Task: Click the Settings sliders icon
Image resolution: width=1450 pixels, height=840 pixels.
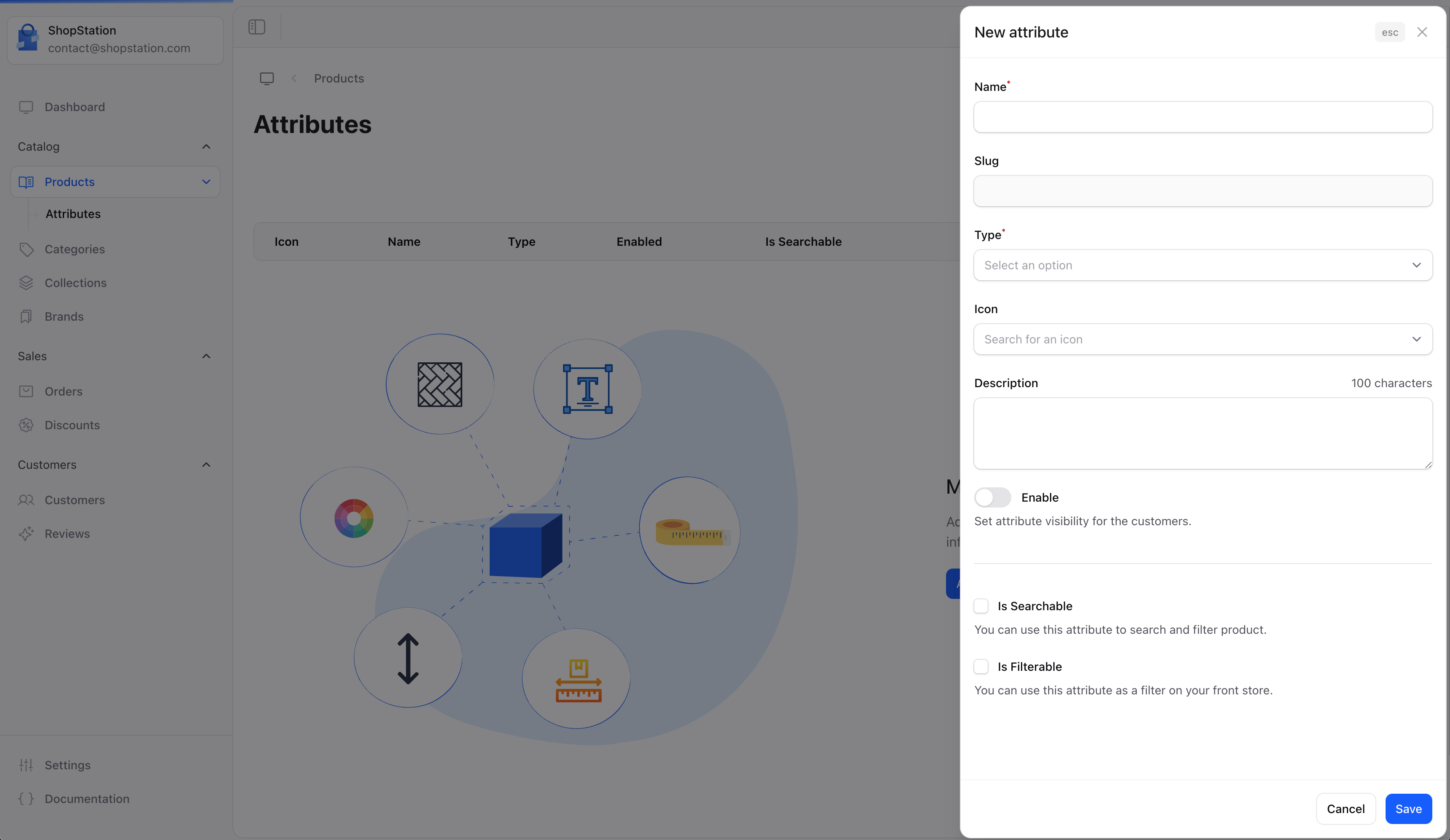Action: (x=26, y=765)
